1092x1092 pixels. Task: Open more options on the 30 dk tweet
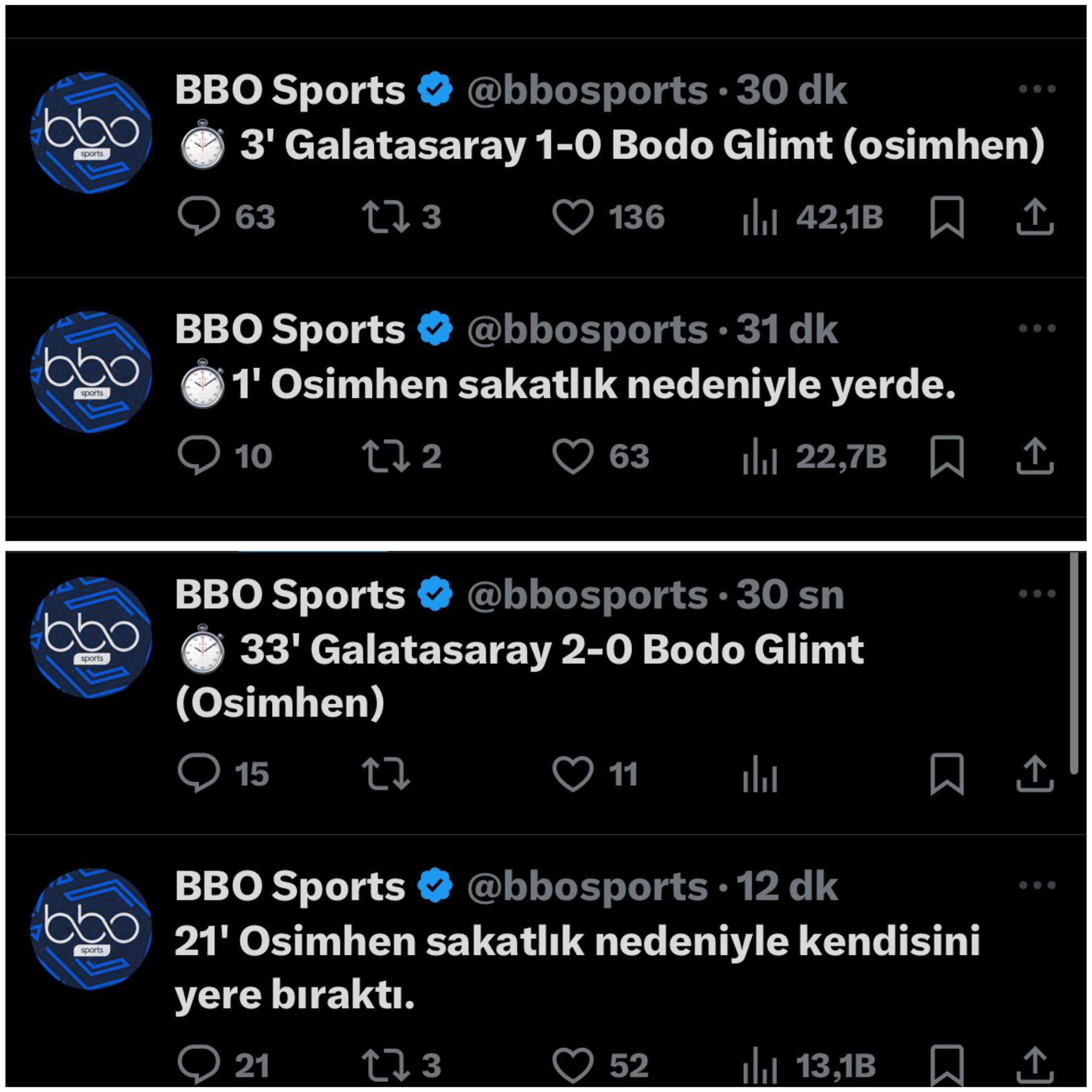[1037, 89]
